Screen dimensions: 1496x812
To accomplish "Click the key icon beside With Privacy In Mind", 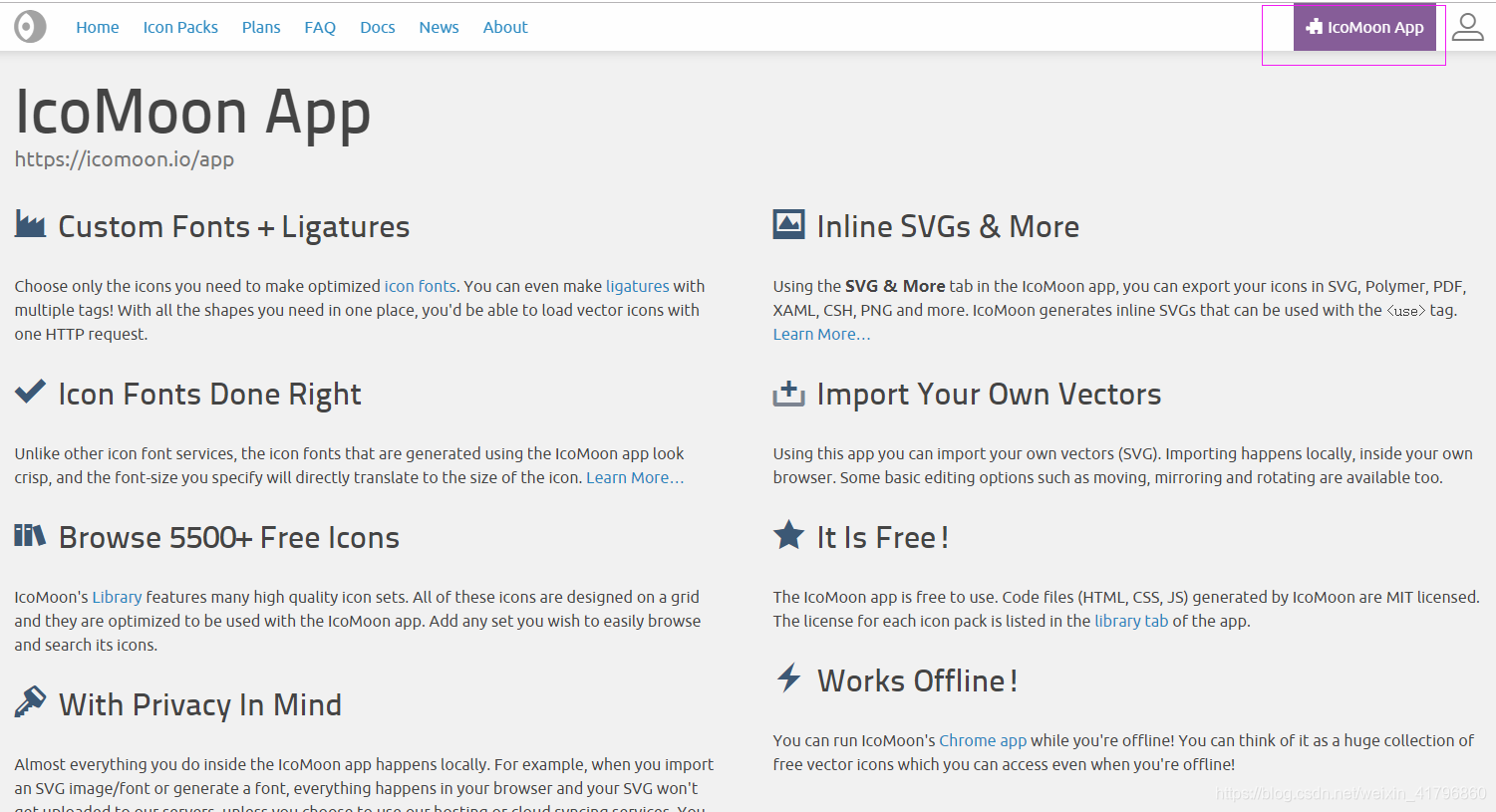I will (30, 702).
